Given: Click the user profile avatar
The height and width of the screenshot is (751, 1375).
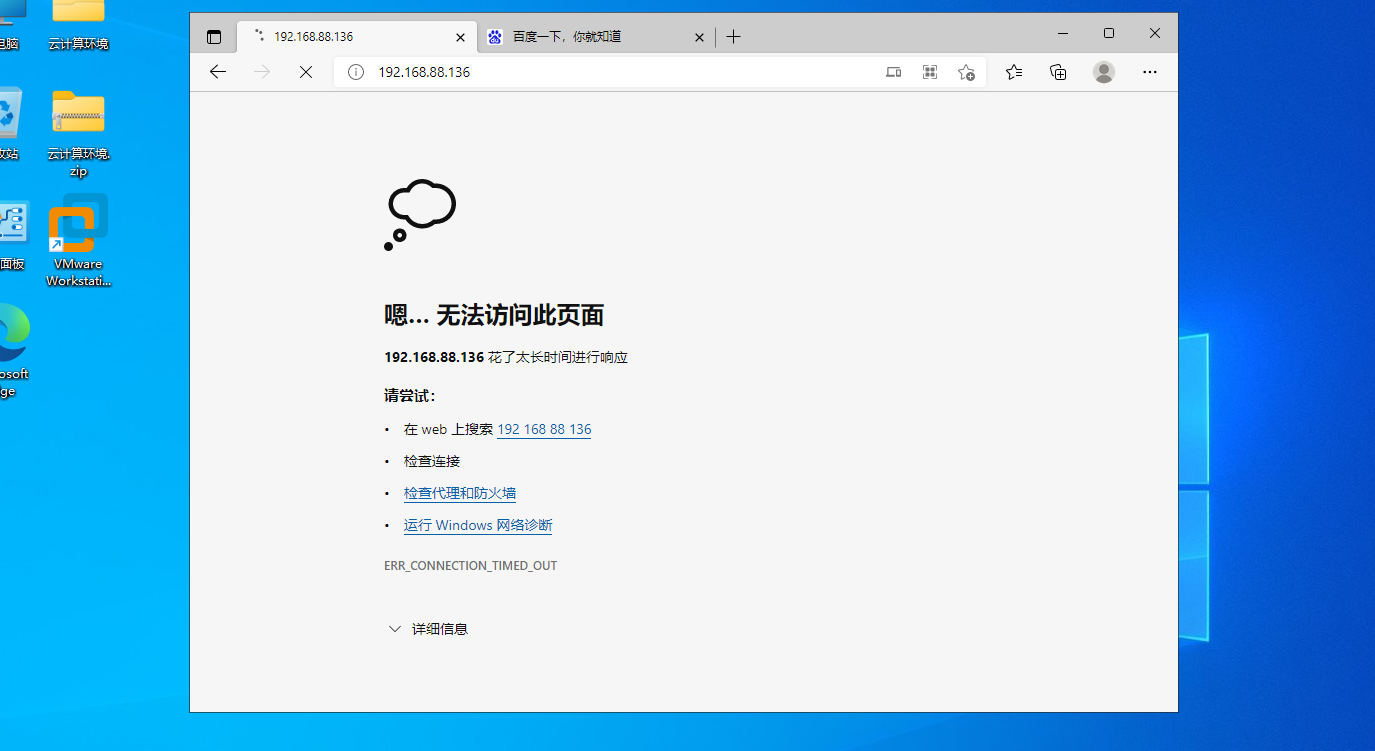Looking at the screenshot, I should (x=1104, y=72).
